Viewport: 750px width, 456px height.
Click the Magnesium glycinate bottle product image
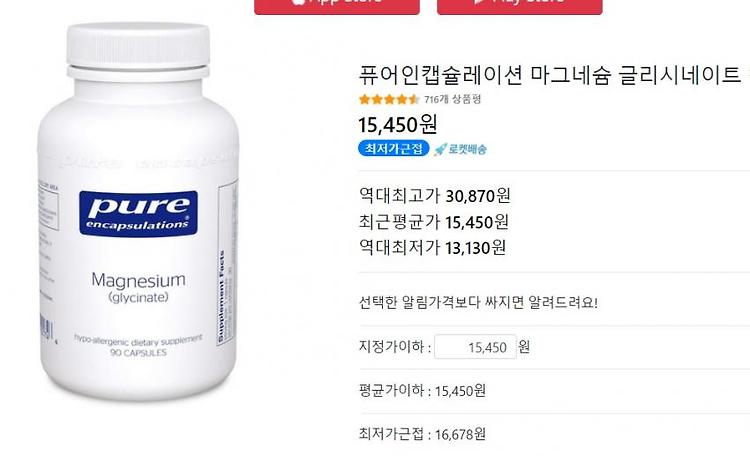pyautogui.click(x=138, y=211)
